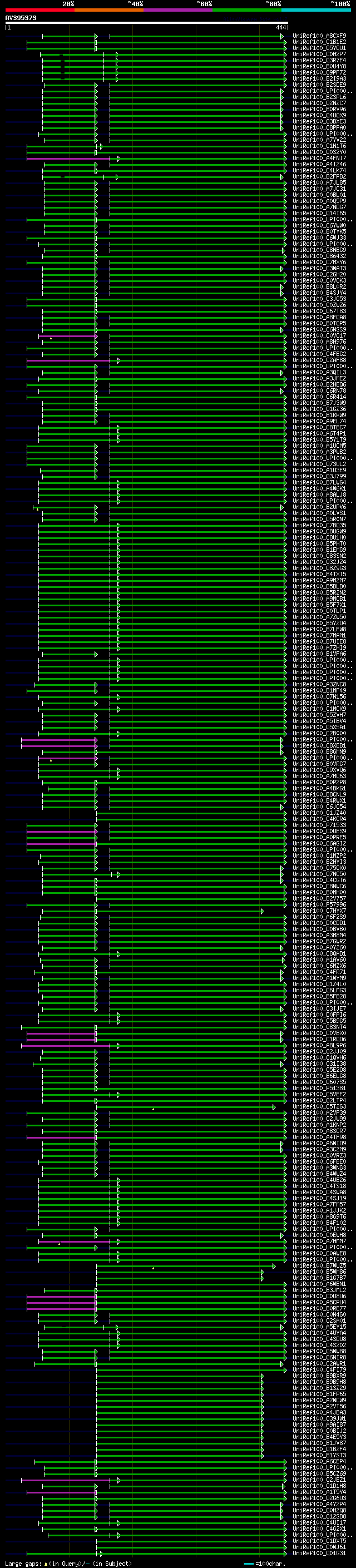Select hit label UniRef100_C0WJ61
The height and width of the screenshot is (1568, 356).
[x=319, y=1547]
